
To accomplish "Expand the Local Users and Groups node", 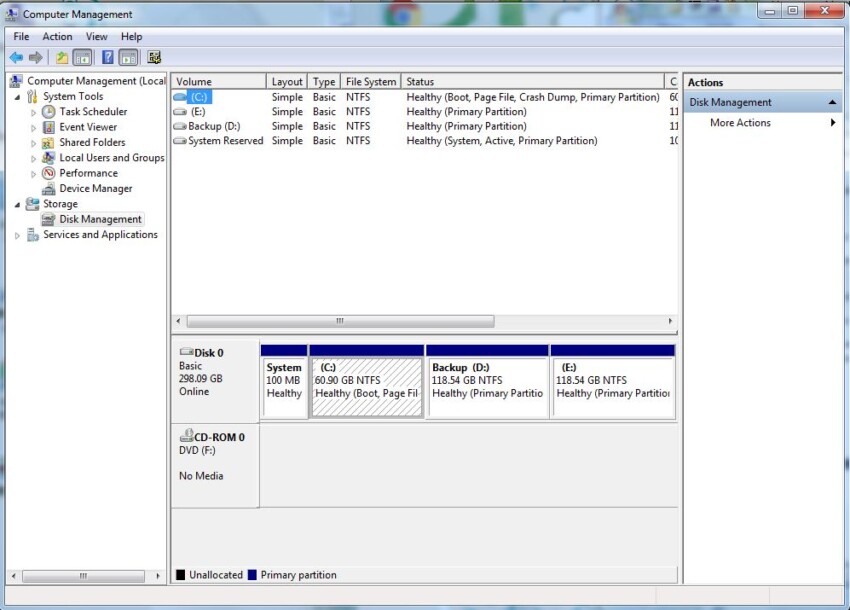I will point(31,157).
